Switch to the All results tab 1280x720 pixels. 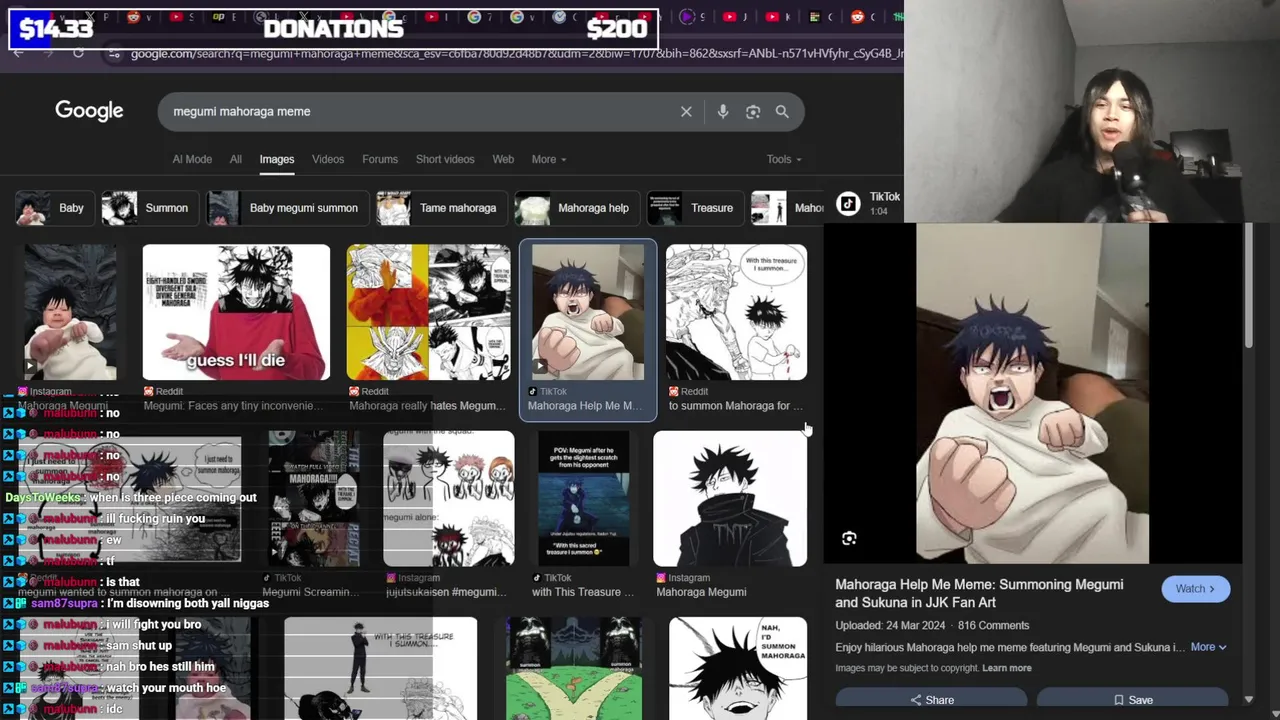click(x=235, y=159)
